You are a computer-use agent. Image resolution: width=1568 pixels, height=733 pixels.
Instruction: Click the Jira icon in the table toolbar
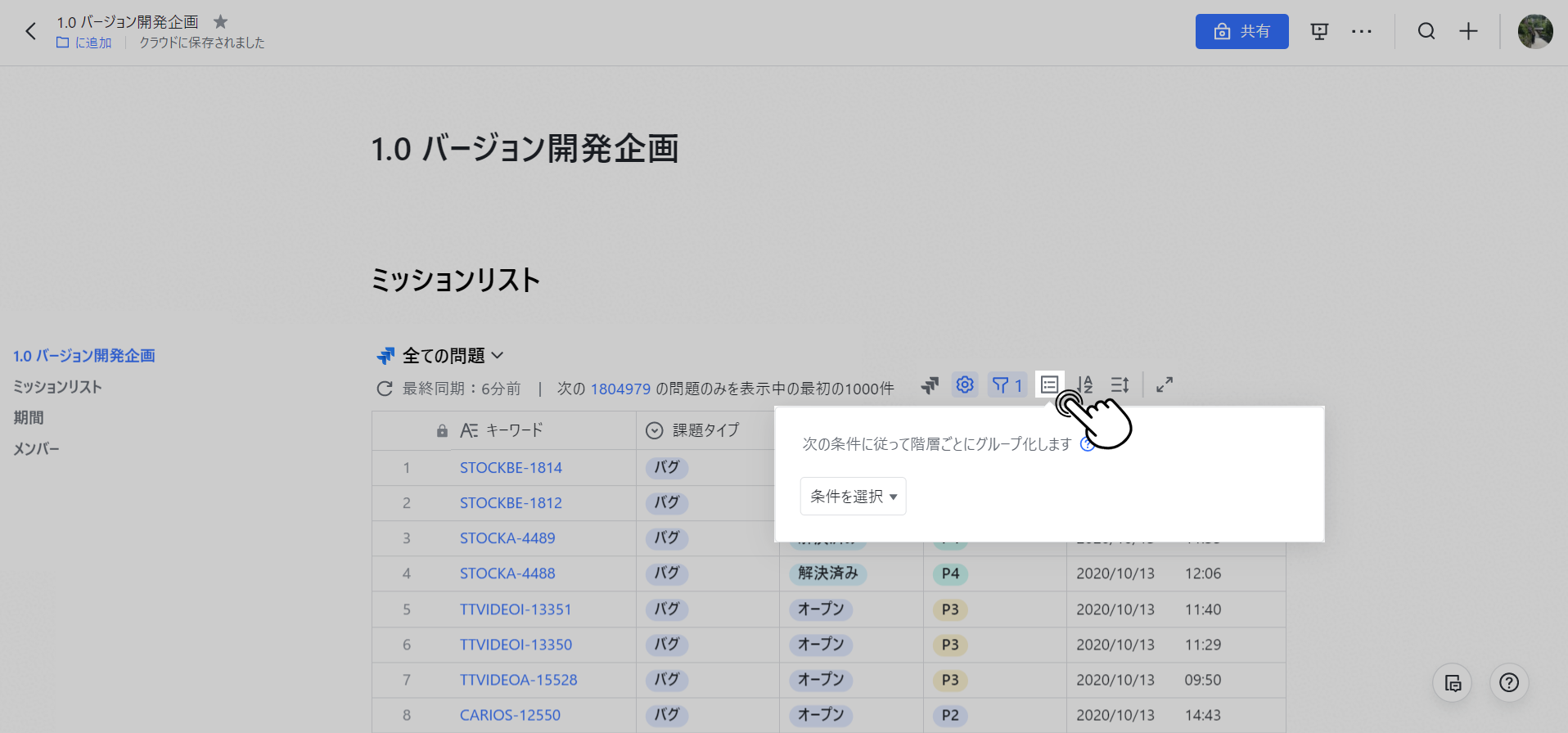[x=930, y=385]
